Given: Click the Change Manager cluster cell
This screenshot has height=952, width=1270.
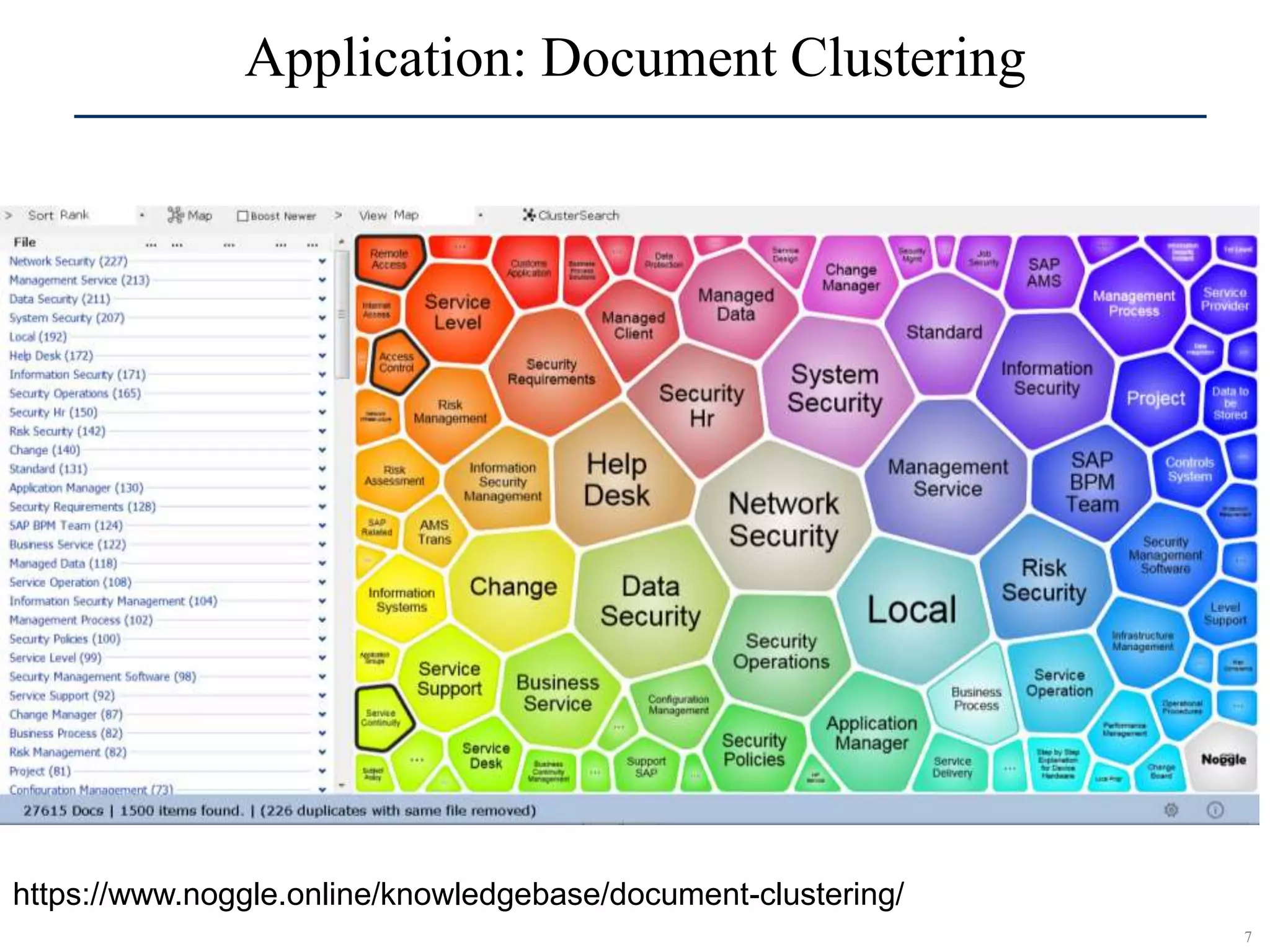Looking at the screenshot, I should click(851, 278).
